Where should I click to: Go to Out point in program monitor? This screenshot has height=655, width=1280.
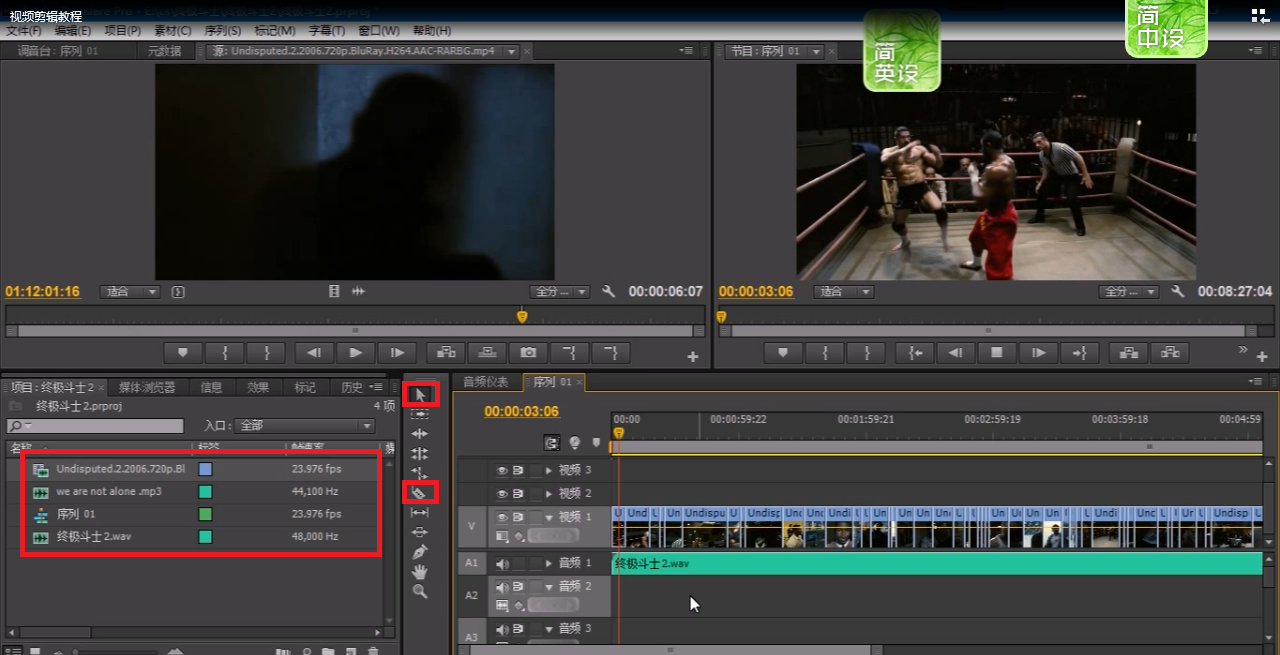(1079, 352)
